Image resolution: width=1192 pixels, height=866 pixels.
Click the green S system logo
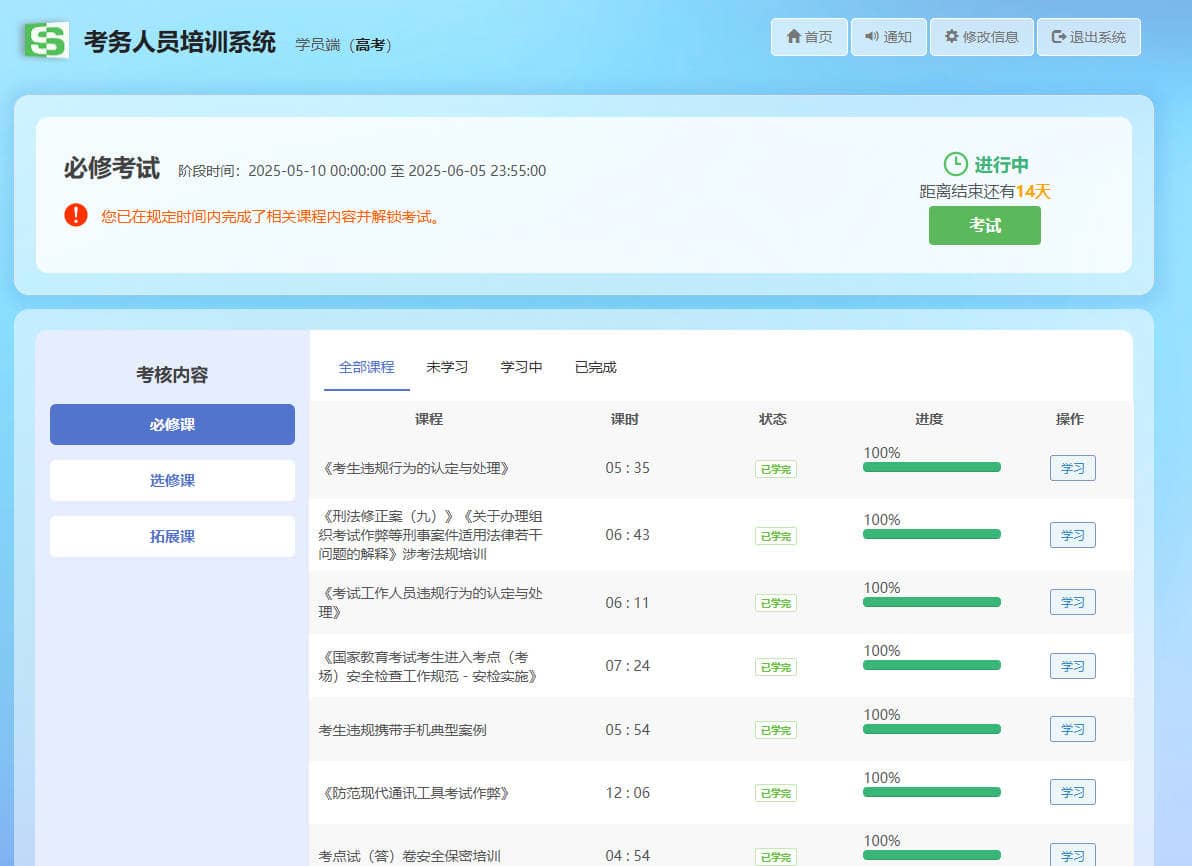tap(46, 40)
